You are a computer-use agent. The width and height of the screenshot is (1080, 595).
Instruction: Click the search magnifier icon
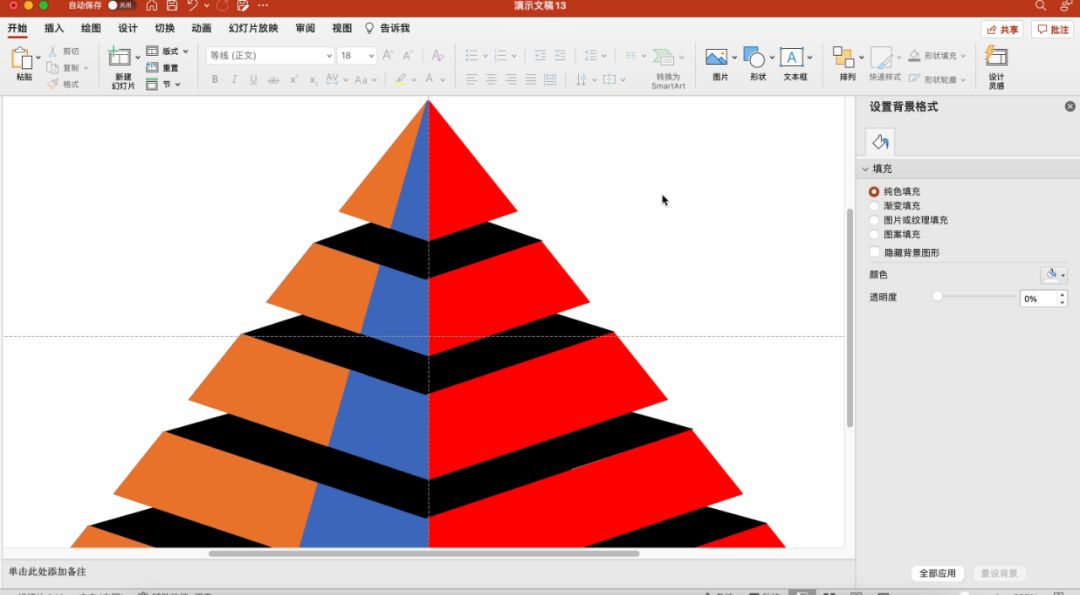1040,6
